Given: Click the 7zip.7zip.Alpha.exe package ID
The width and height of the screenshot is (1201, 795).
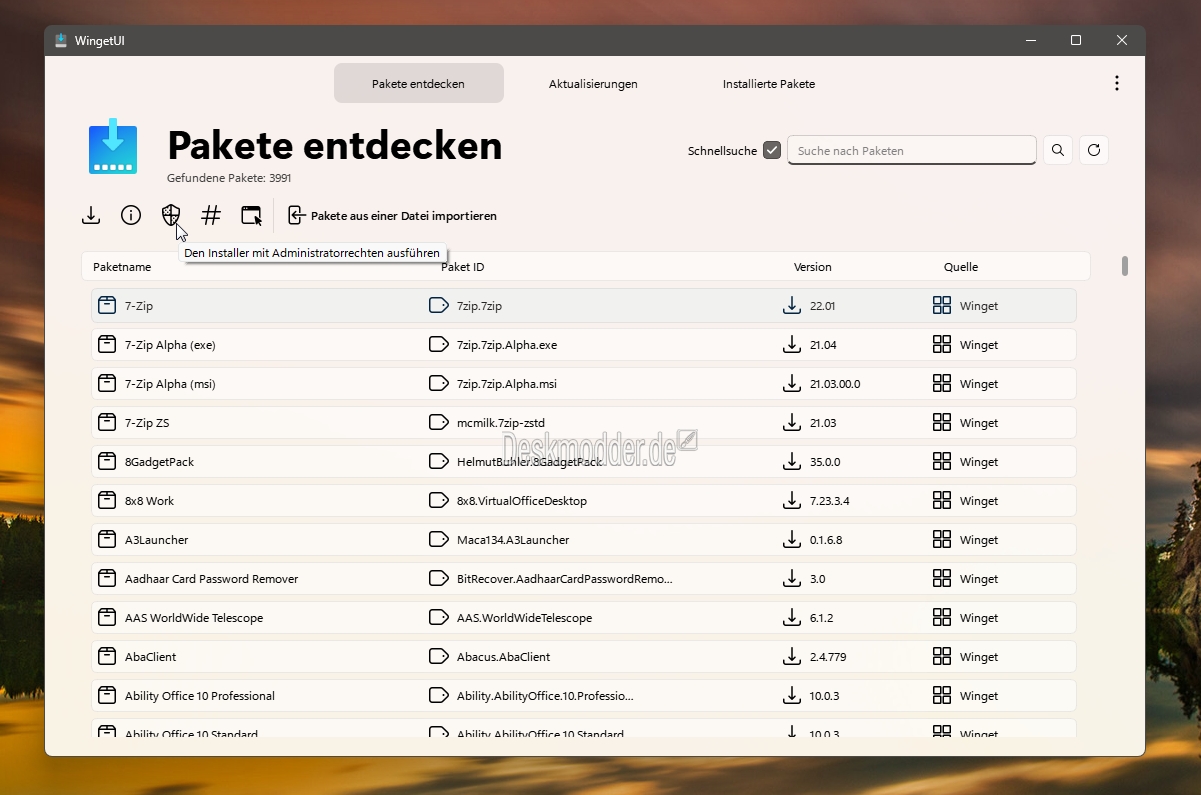Looking at the screenshot, I should (507, 345).
